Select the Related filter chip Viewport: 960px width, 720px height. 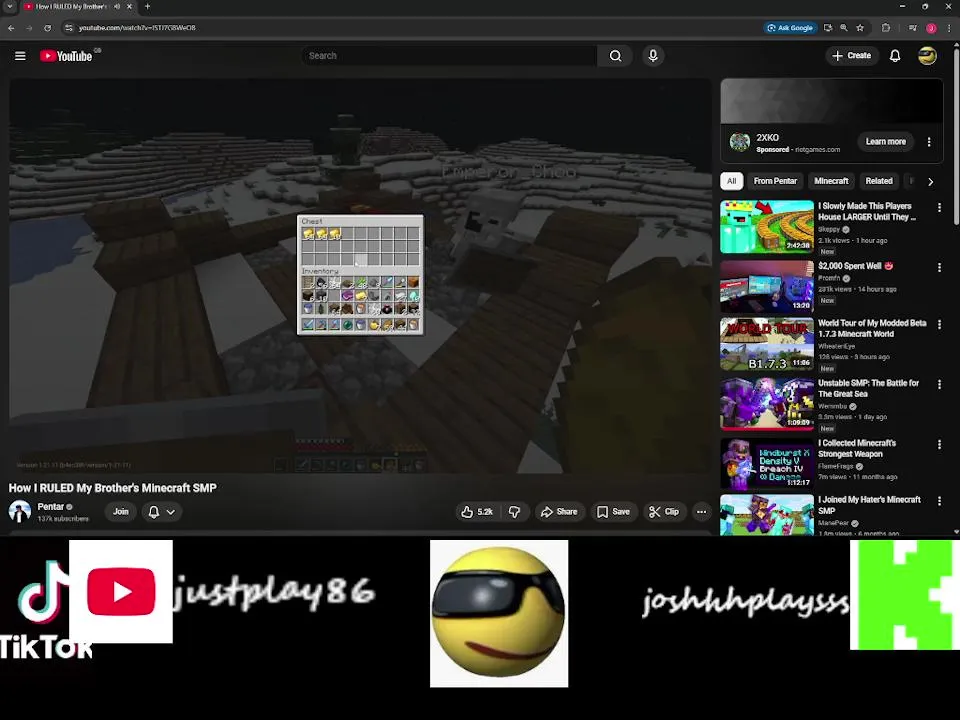(879, 181)
